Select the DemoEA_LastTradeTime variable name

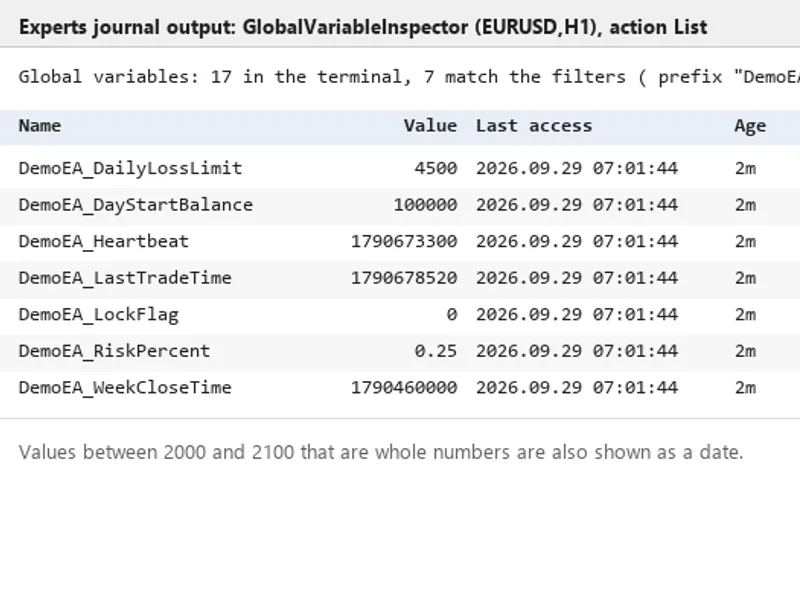[125, 278]
